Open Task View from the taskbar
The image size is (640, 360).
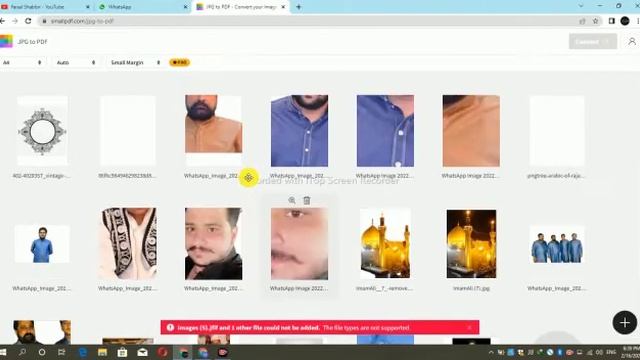pos(61,352)
